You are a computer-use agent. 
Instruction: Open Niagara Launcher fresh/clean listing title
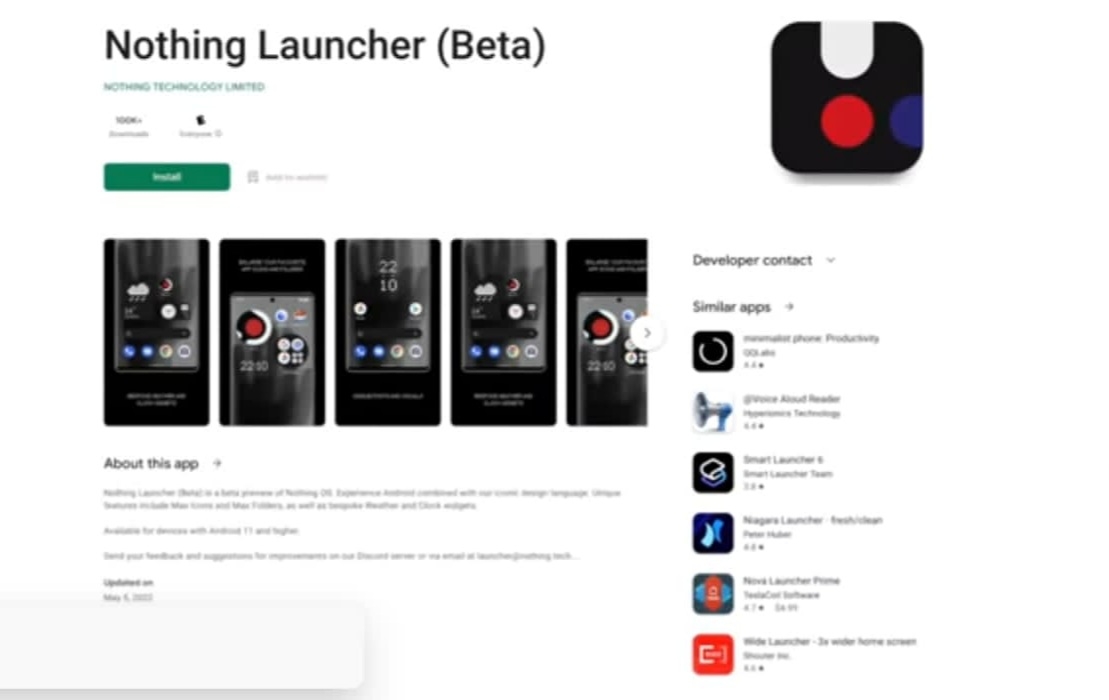click(813, 520)
